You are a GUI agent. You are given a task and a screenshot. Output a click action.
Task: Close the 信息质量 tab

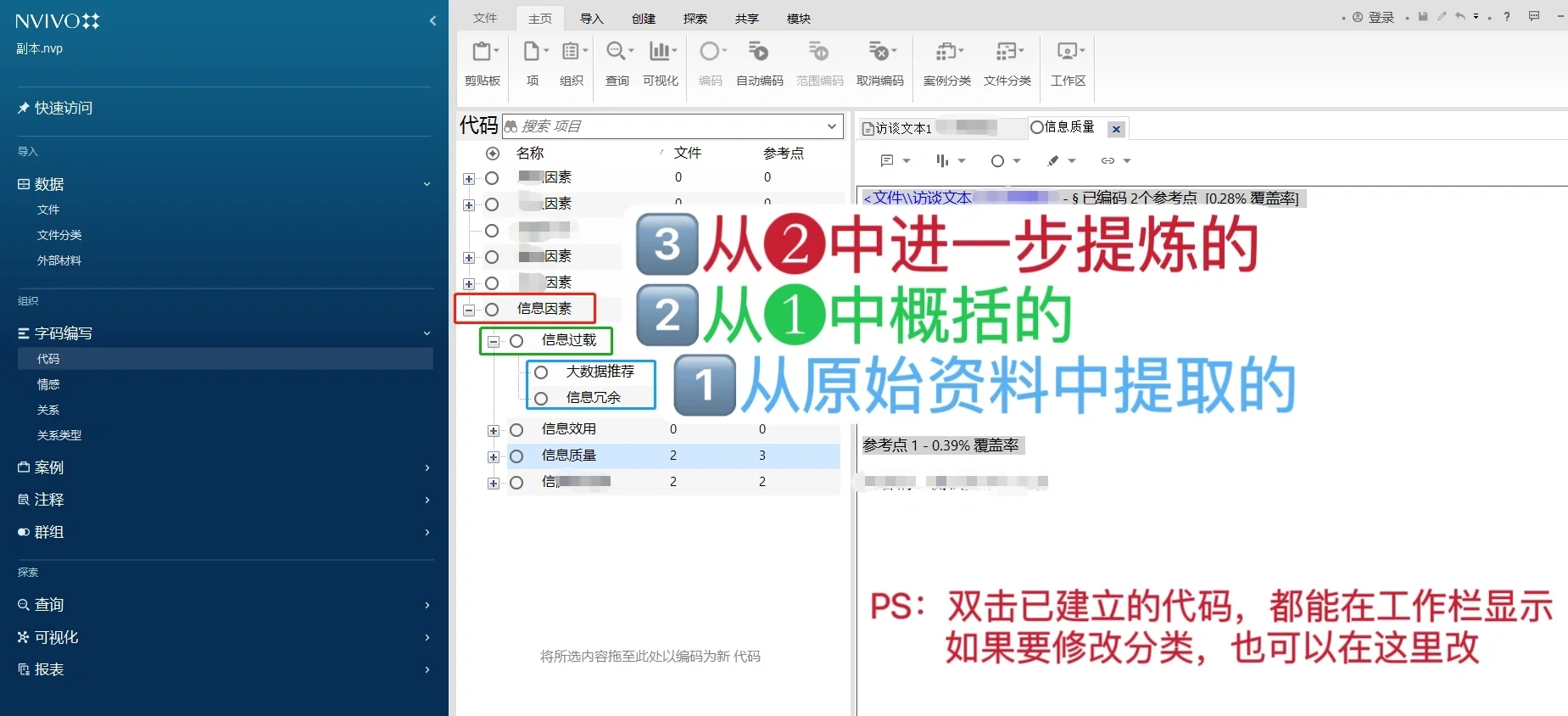click(x=1116, y=129)
